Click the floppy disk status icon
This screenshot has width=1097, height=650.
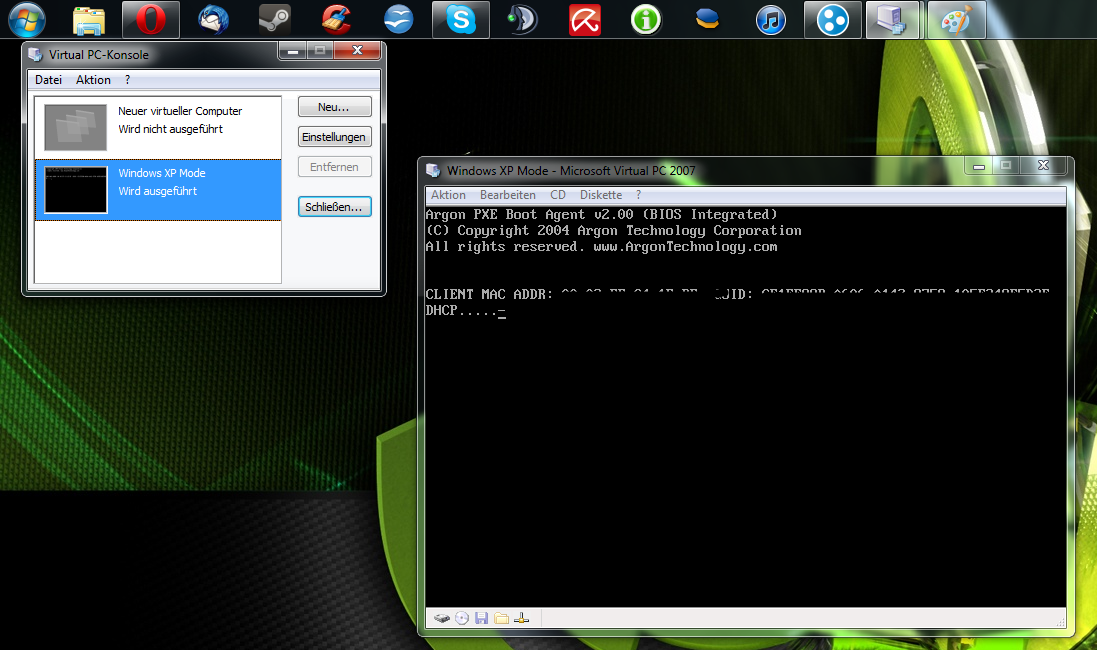coord(481,618)
